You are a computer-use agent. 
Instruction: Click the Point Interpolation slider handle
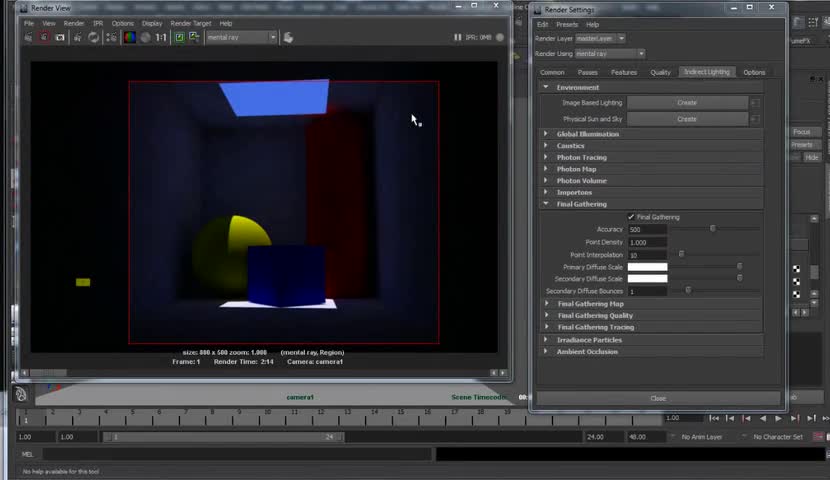[x=681, y=254]
